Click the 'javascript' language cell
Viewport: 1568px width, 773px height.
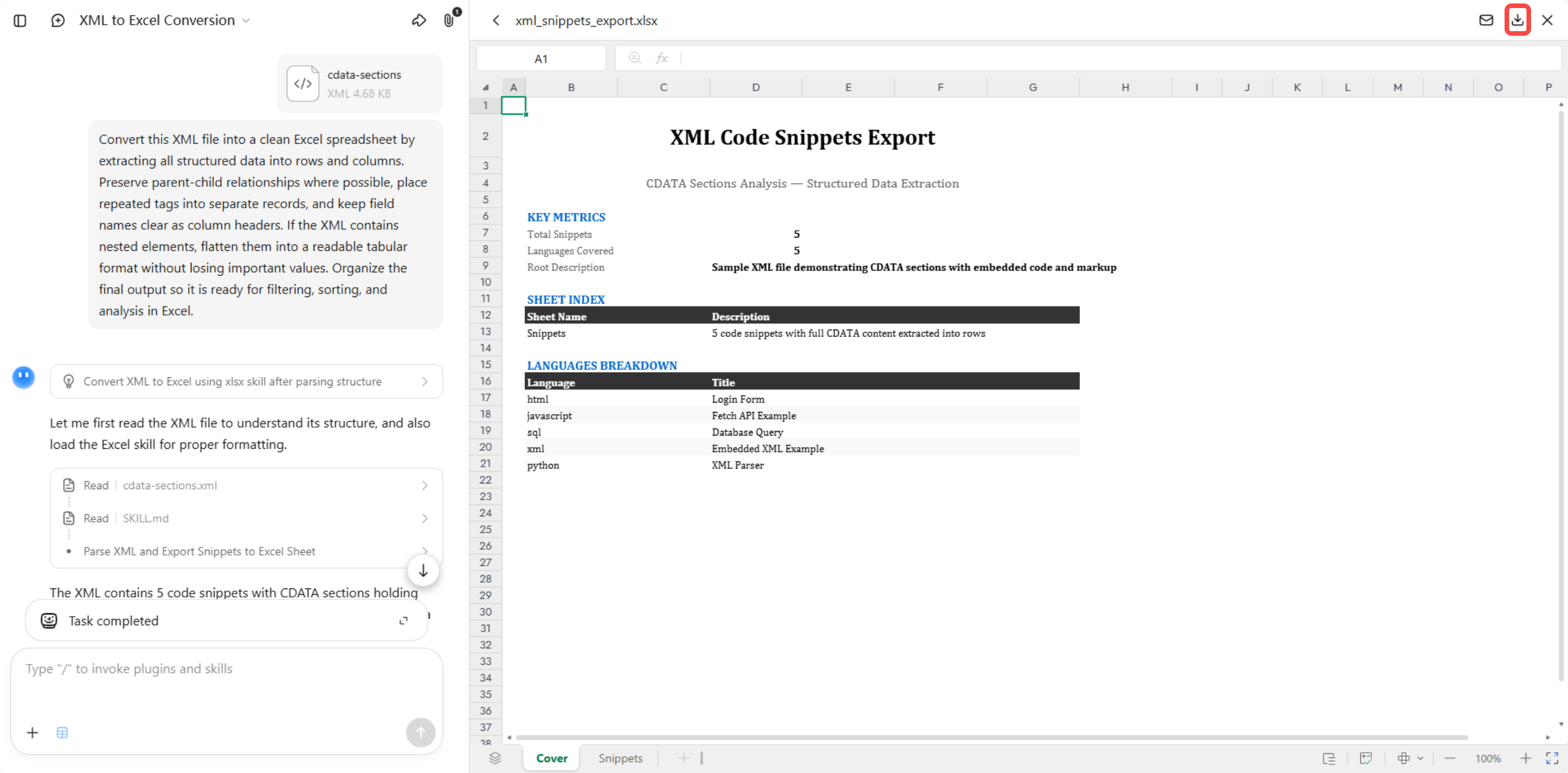tap(549, 416)
